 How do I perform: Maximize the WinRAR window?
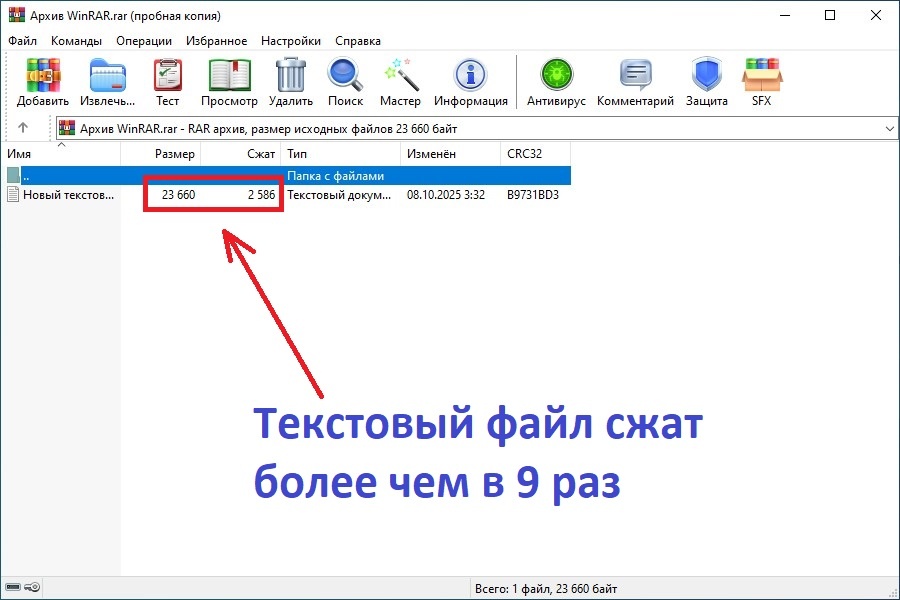pos(830,16)
